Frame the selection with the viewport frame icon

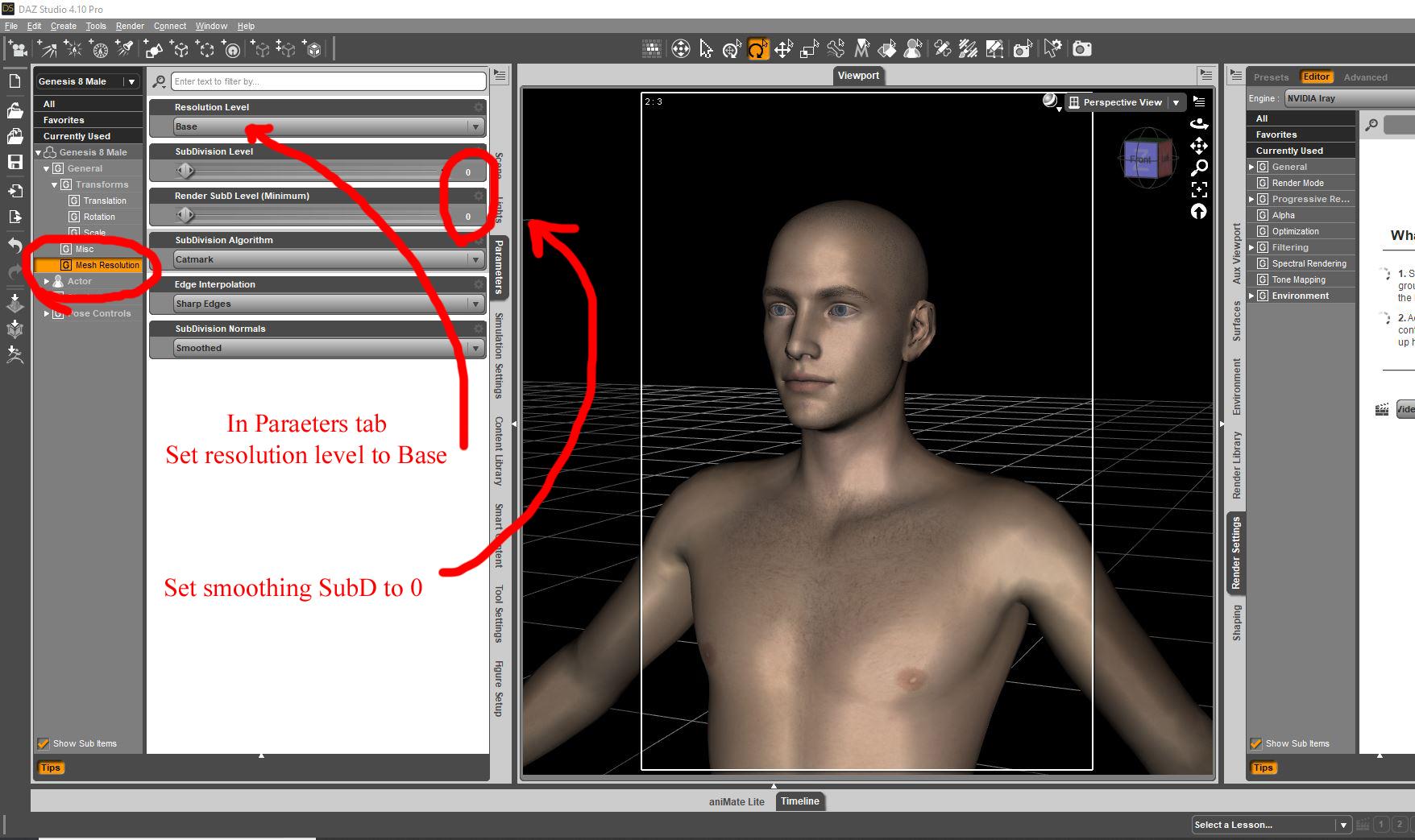pyautogui.click(x=1199, y=189)
